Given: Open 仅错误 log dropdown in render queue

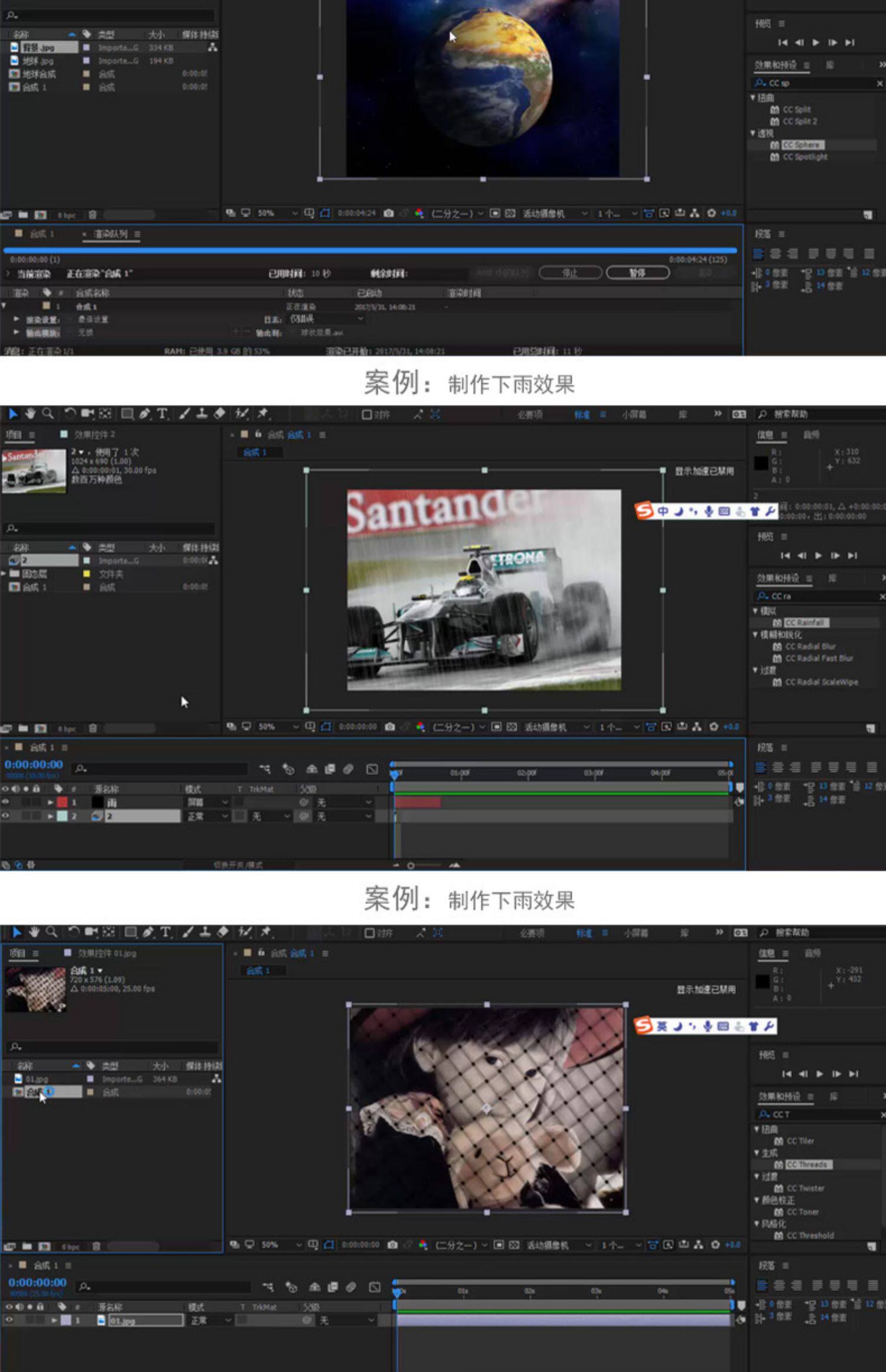Looking at the screenshot, I should 325,319.
